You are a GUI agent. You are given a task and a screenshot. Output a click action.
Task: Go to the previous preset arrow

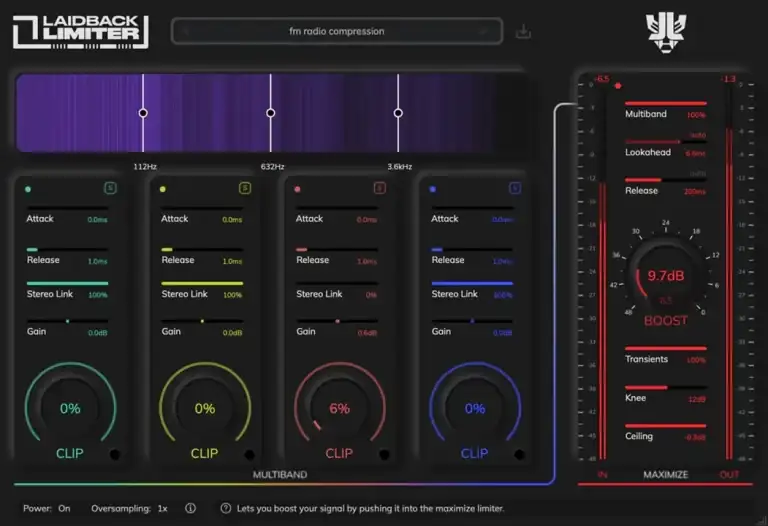186,32
